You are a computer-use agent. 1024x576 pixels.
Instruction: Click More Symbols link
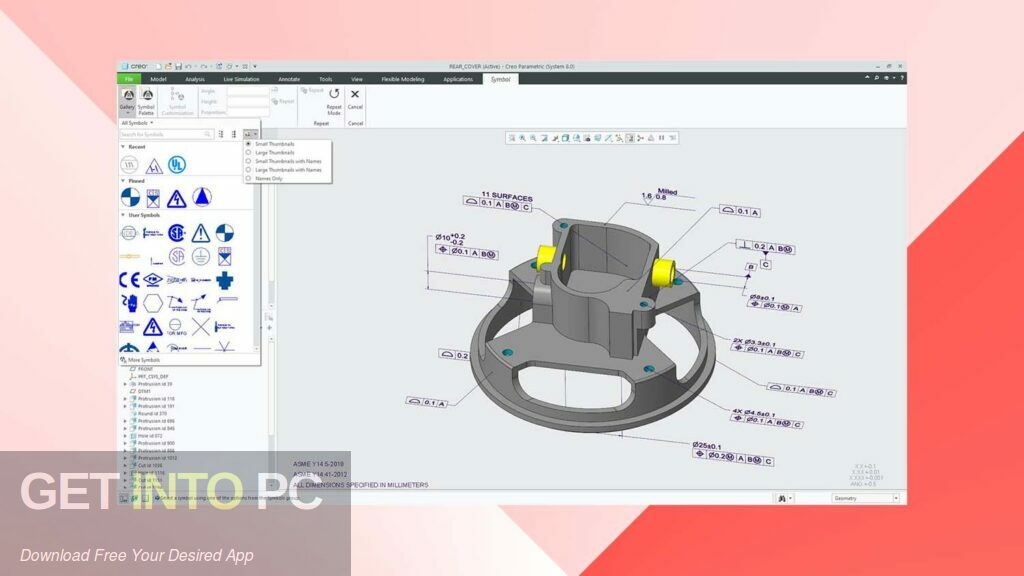[x=144, y=360]
